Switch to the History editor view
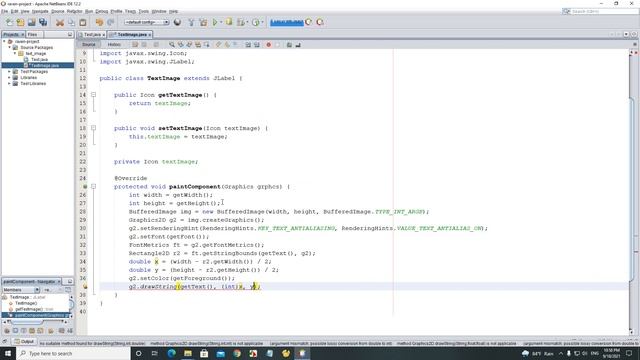 114,44
